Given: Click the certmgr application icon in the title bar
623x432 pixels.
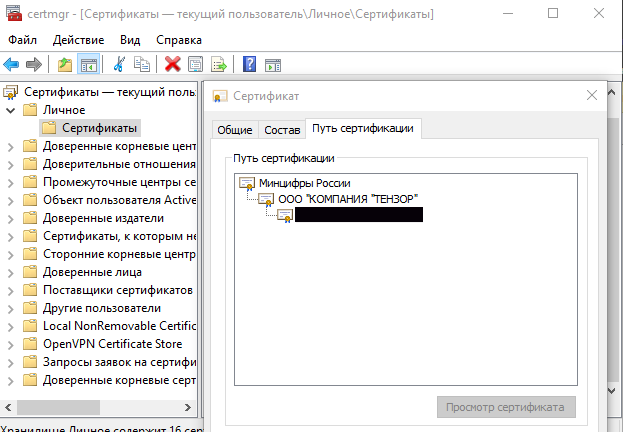Looking at the screenshot, I should click(14, 14).
